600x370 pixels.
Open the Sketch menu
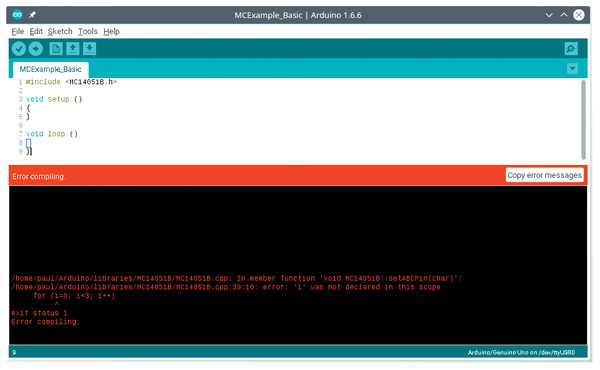click(60, 31)
